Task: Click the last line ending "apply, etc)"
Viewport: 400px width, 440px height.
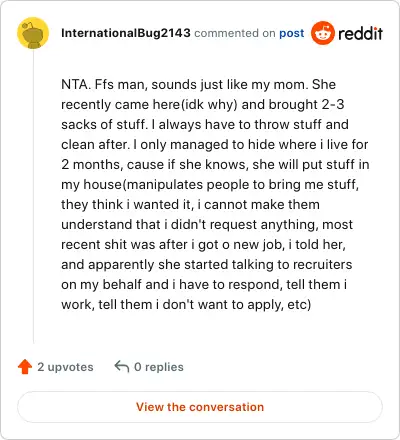Action: coord(186,304)
